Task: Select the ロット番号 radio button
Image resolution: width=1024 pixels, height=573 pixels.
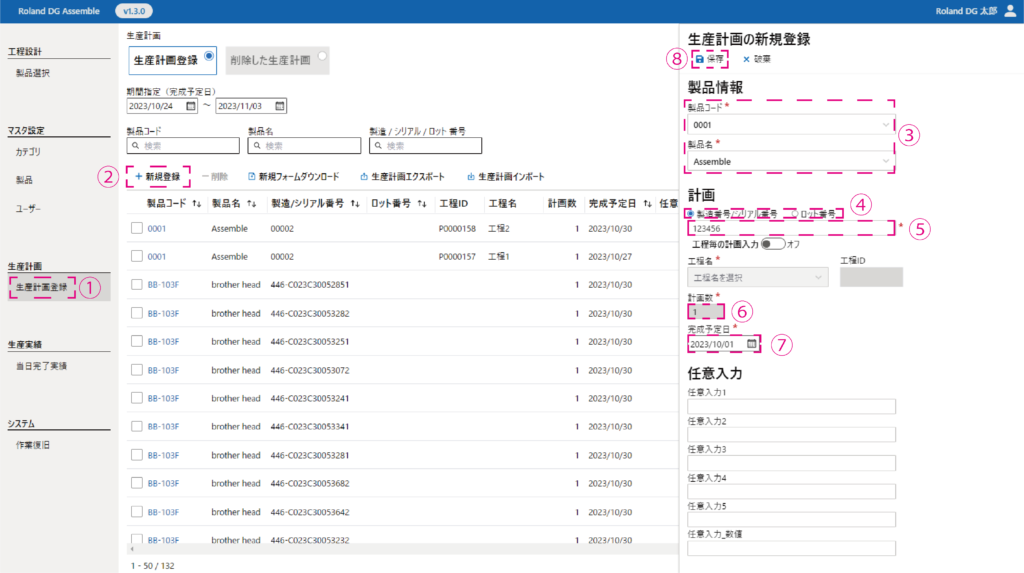Action: [x=795, y=213]
